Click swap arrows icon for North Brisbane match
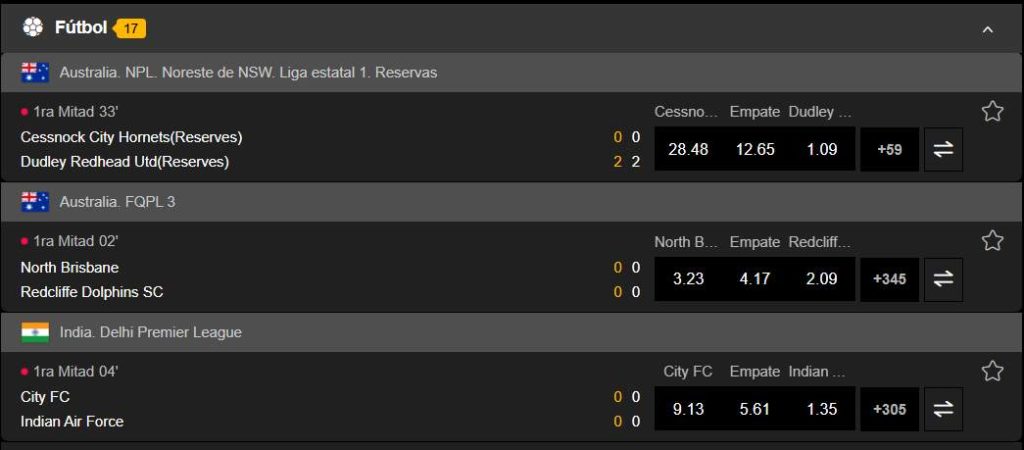Viewport: 1024px width, 450px height. (x=943, y=279)
